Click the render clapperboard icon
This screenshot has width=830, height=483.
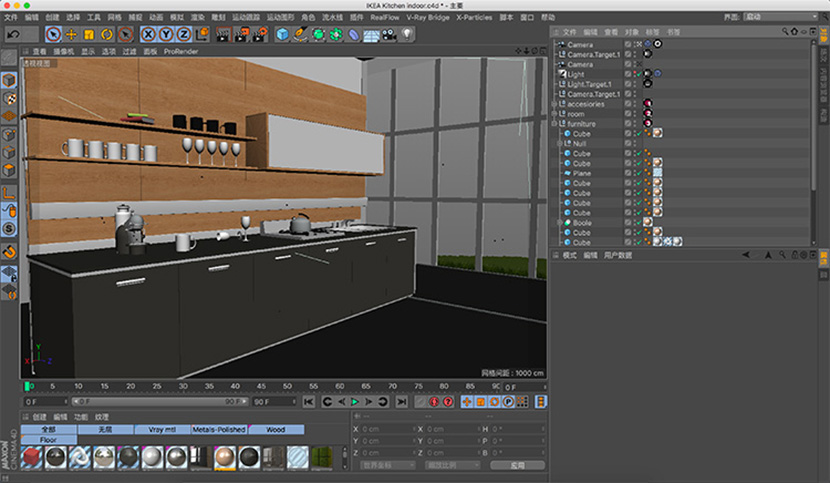[223, 34]
